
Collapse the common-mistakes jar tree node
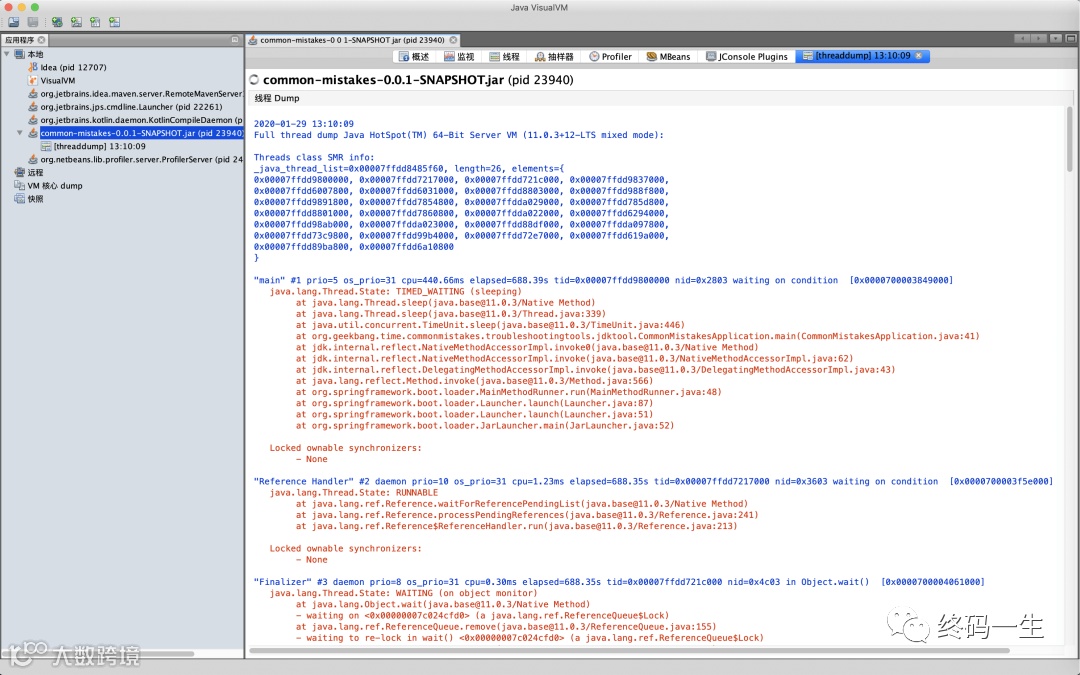click(x=19, y=132)
